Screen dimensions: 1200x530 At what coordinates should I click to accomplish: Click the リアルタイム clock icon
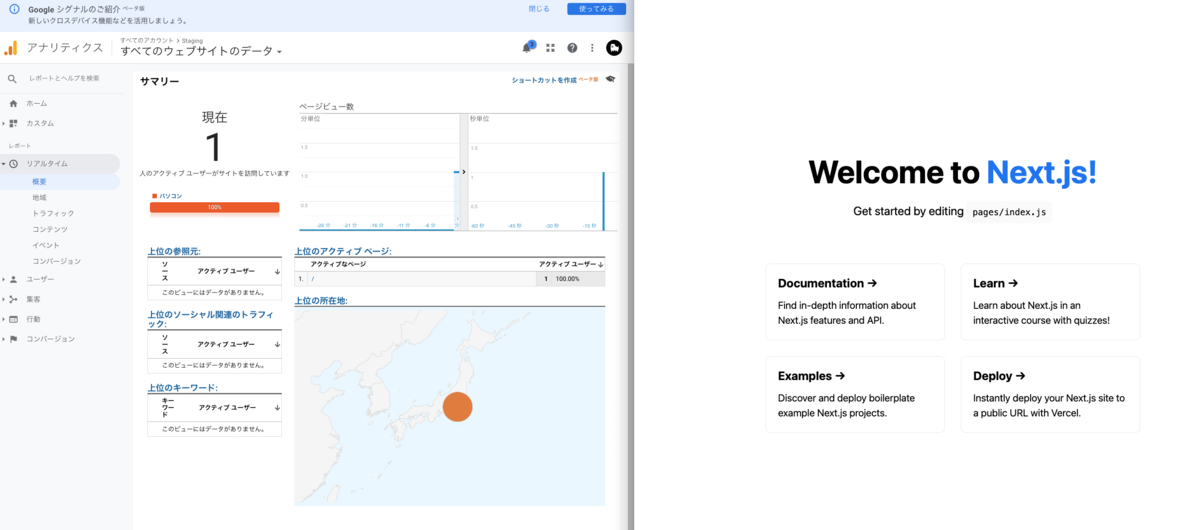coord(13,163)
